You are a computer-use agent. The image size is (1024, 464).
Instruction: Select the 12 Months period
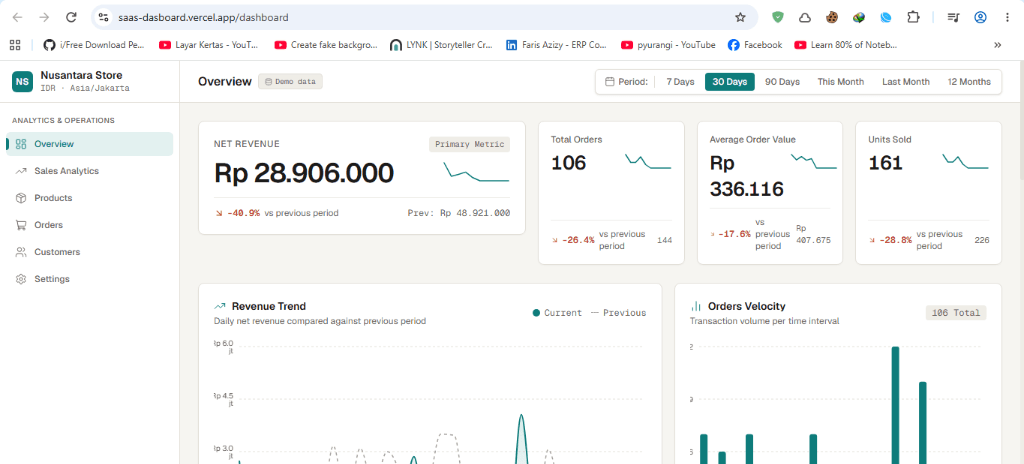coord(969,82)
